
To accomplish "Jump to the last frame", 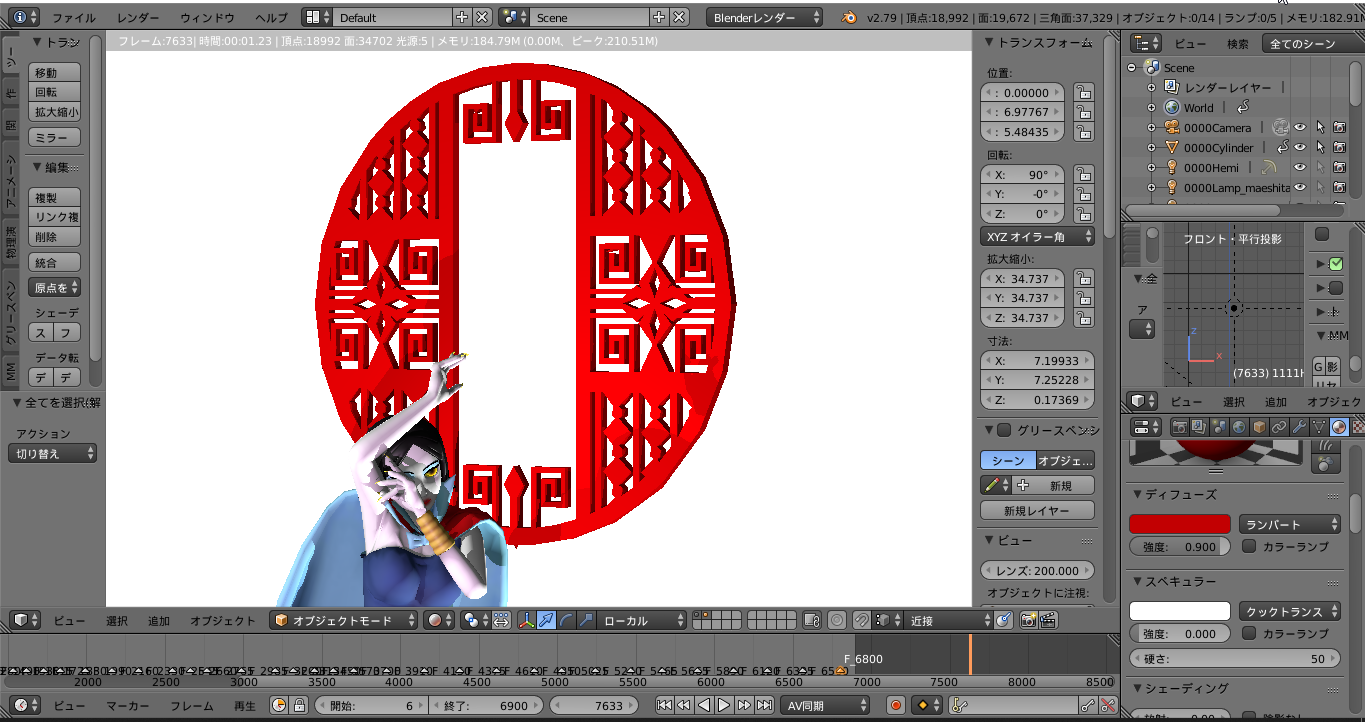I will pyautogui.click(x=763, y=705).
